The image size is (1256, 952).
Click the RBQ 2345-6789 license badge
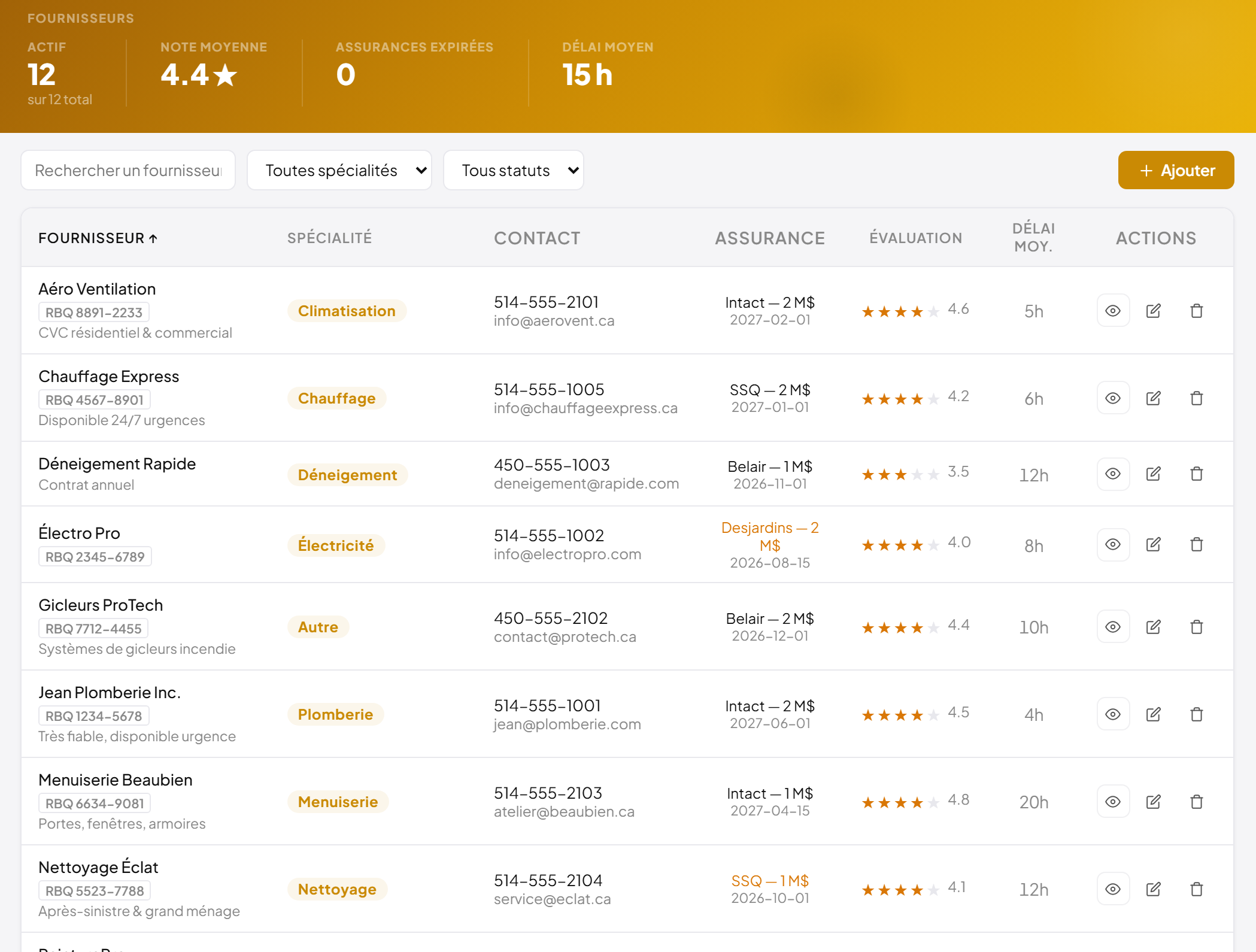[95, 557]
